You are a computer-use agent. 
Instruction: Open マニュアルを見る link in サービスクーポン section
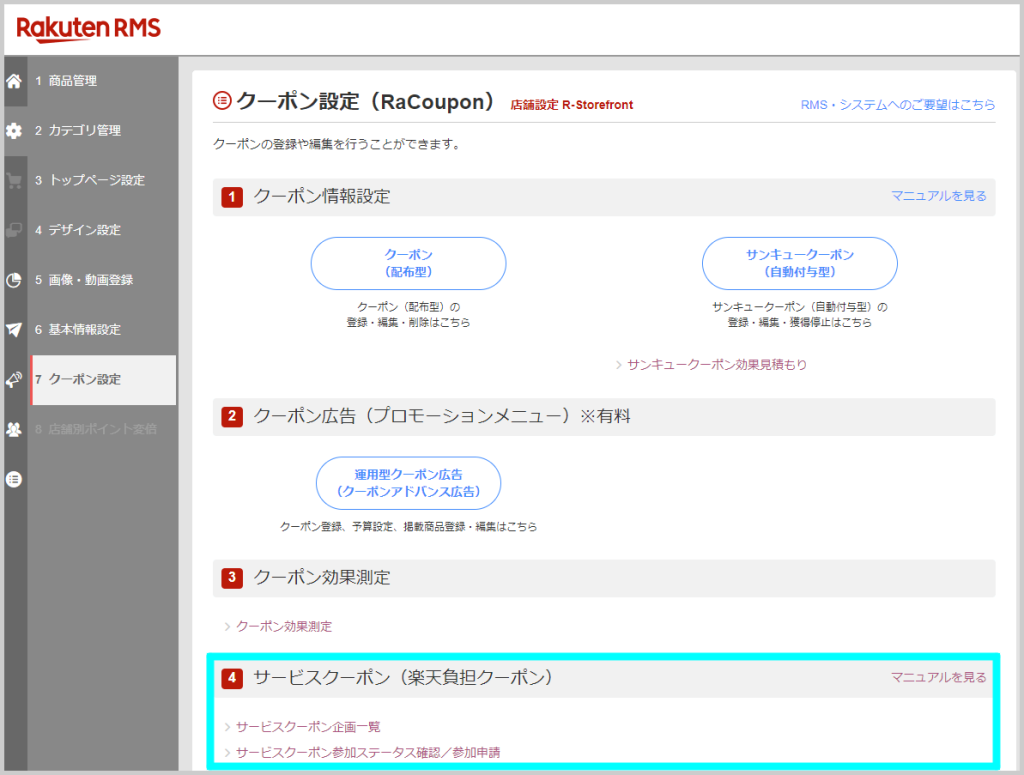(938, 677)
